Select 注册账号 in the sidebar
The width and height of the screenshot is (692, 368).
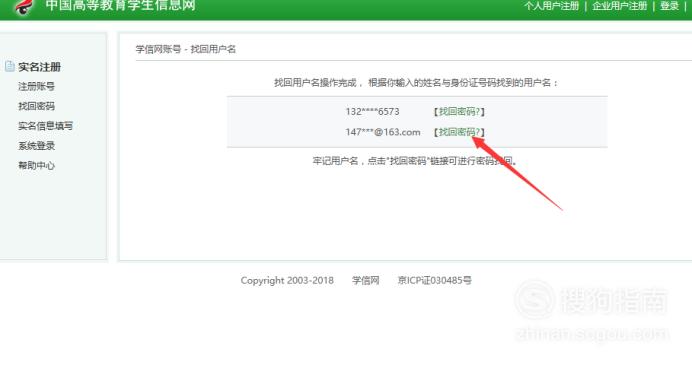pyautogui.click(x=36, y=86)
